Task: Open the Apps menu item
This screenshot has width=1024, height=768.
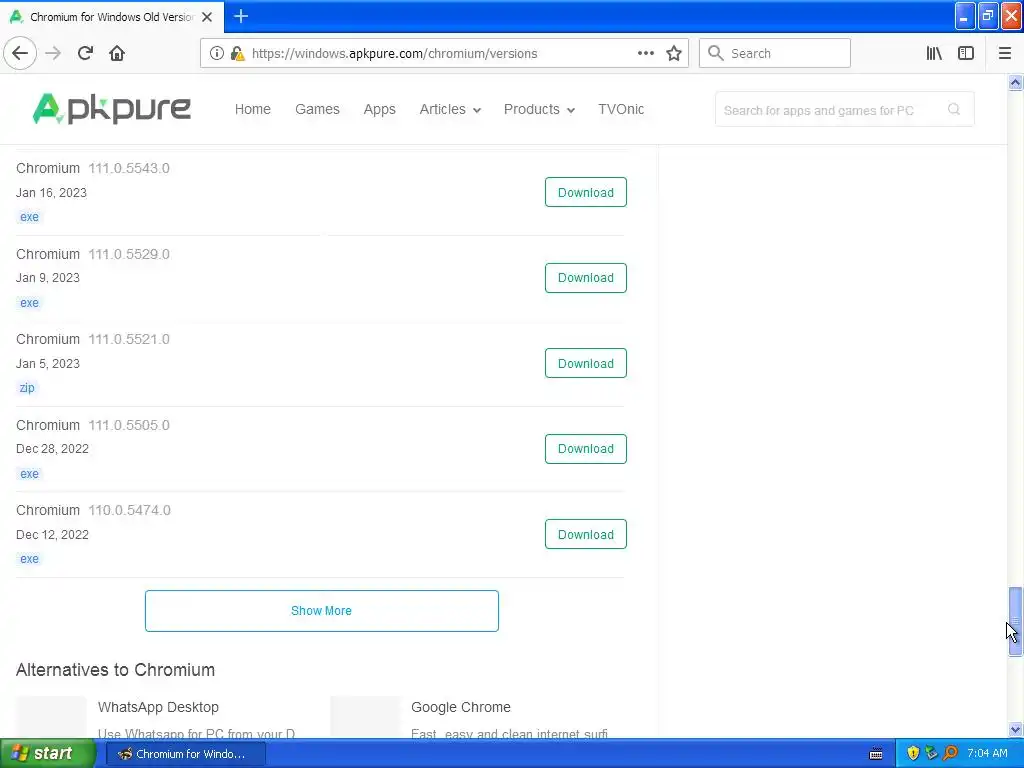Action: 379,109
